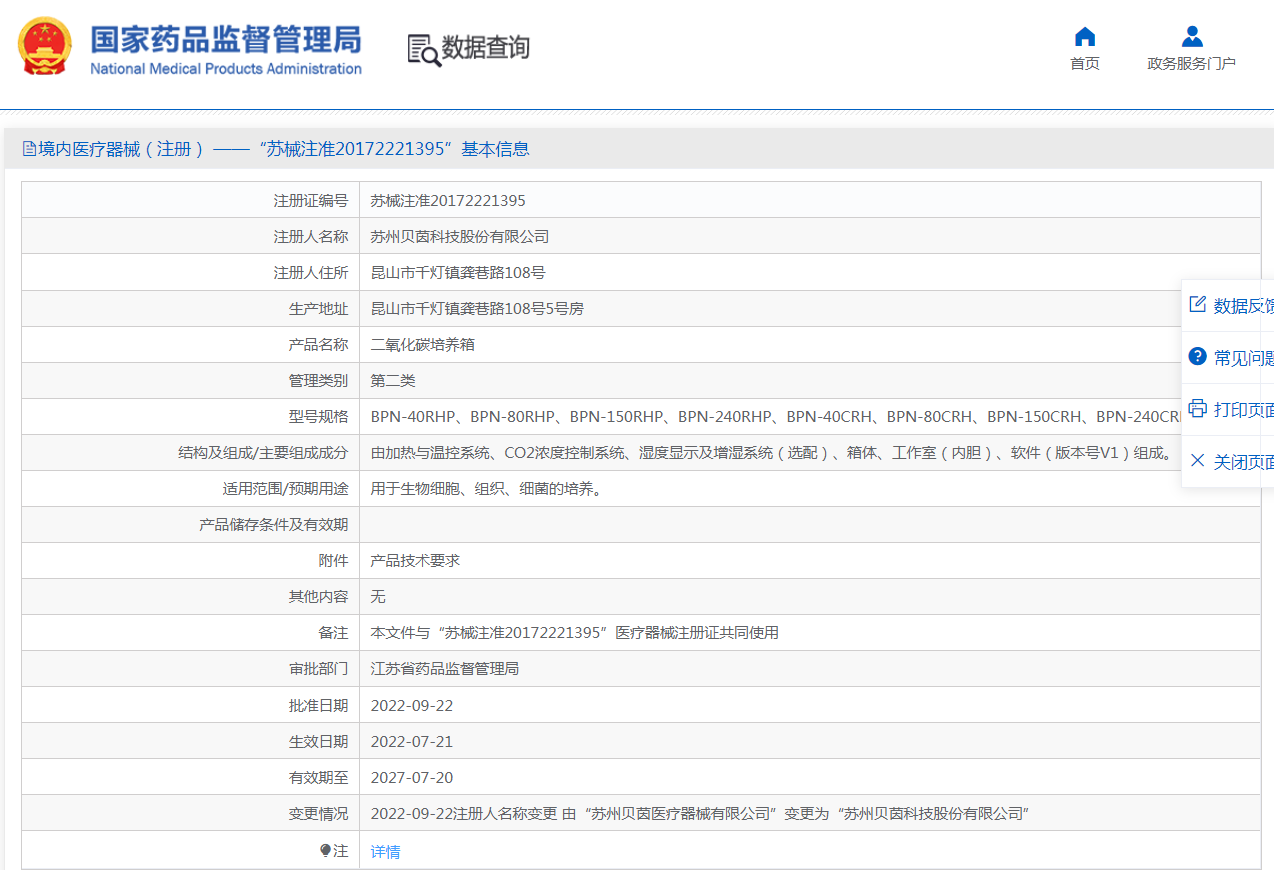The image size is (1274, 870).
Task: Select the 关闭页面 sidebar entry
Action: [x=1228, y=462]
